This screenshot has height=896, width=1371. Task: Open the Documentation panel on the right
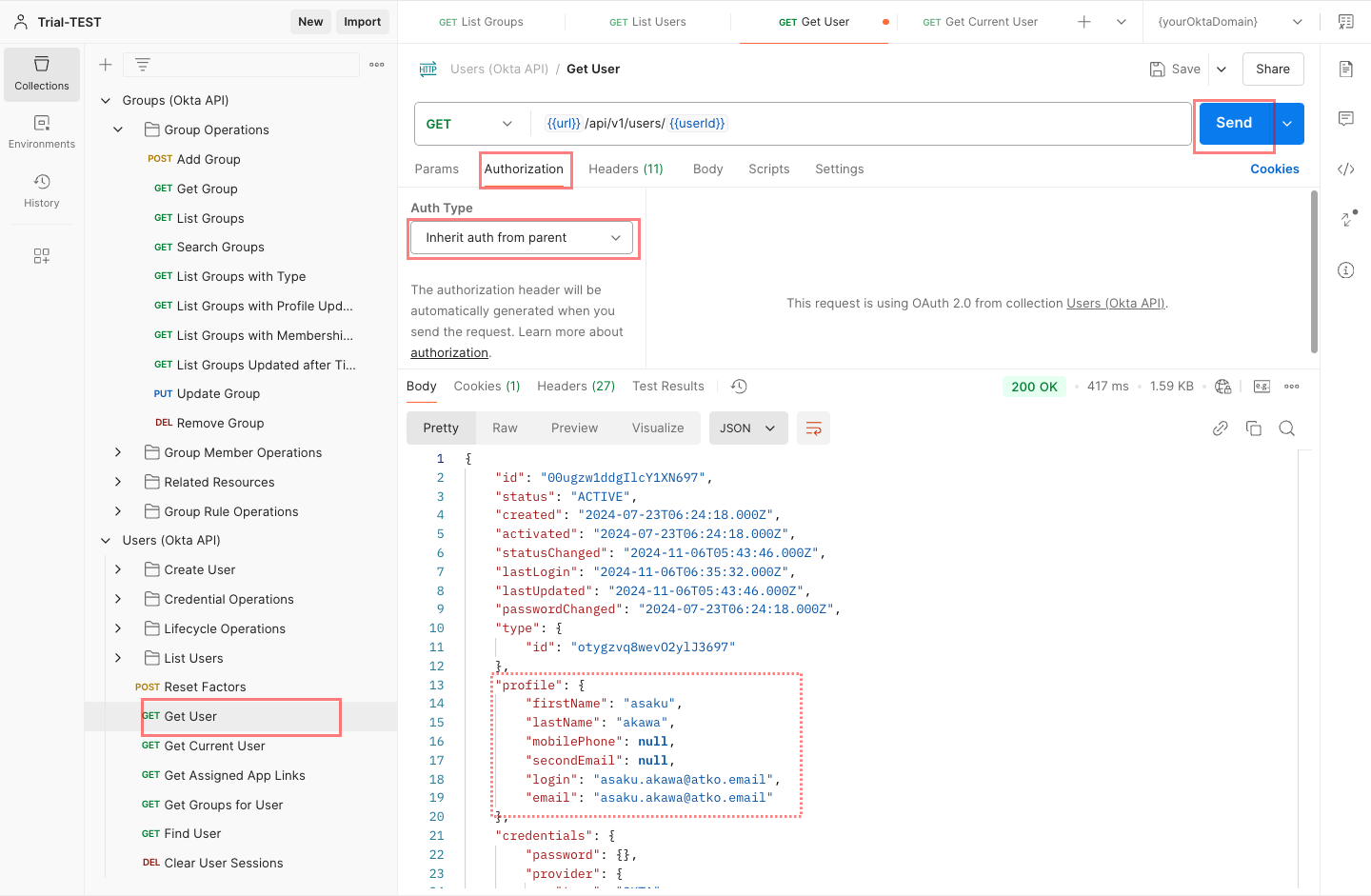coord(1345,69)
